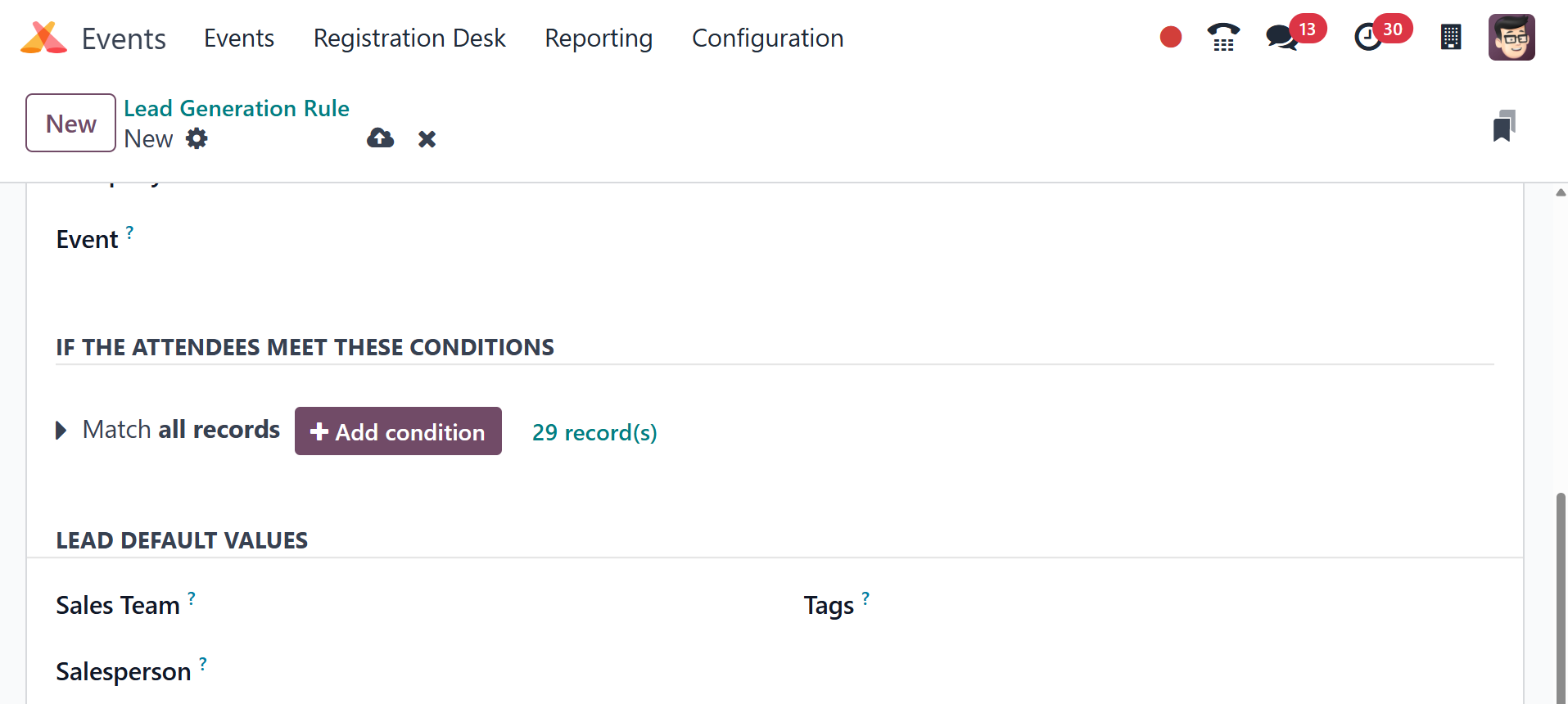The width and height of the screenshot is (1568, 704).
Task: Click the bookmark icon at right
Action: [x=1503, y=126]
